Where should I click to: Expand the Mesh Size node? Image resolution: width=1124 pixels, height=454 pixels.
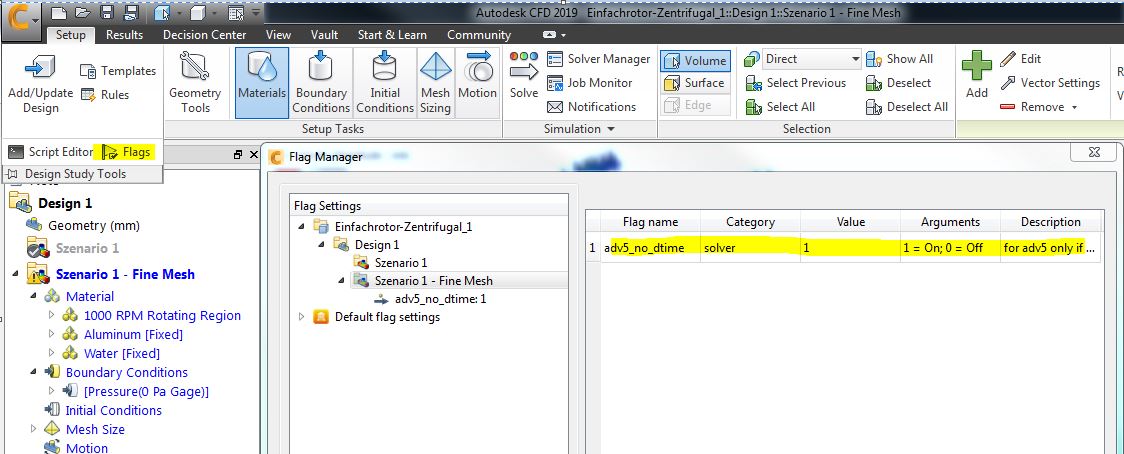tap(34, 429)
